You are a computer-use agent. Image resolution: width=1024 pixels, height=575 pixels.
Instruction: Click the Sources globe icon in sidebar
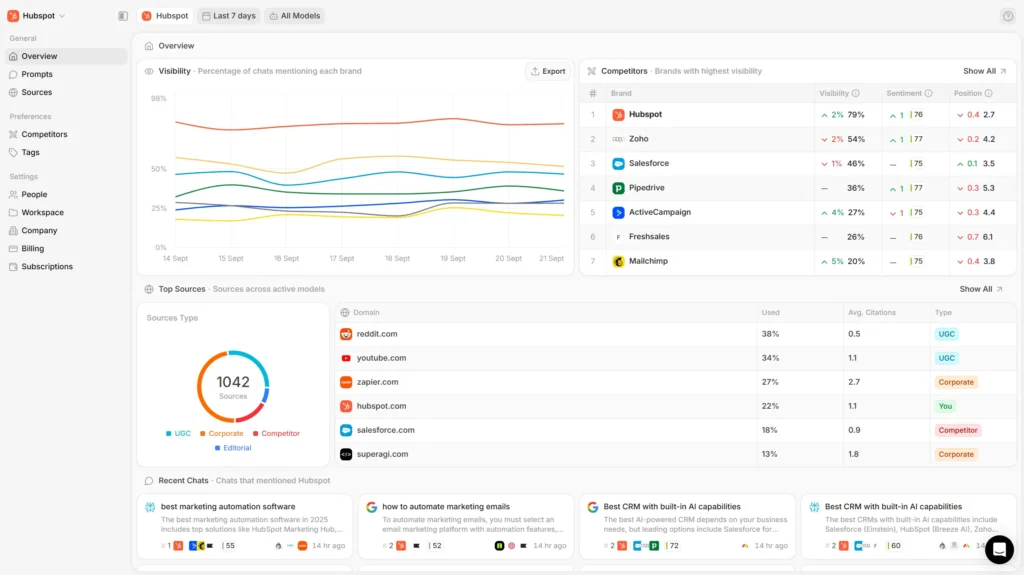[x=13, y=92]
